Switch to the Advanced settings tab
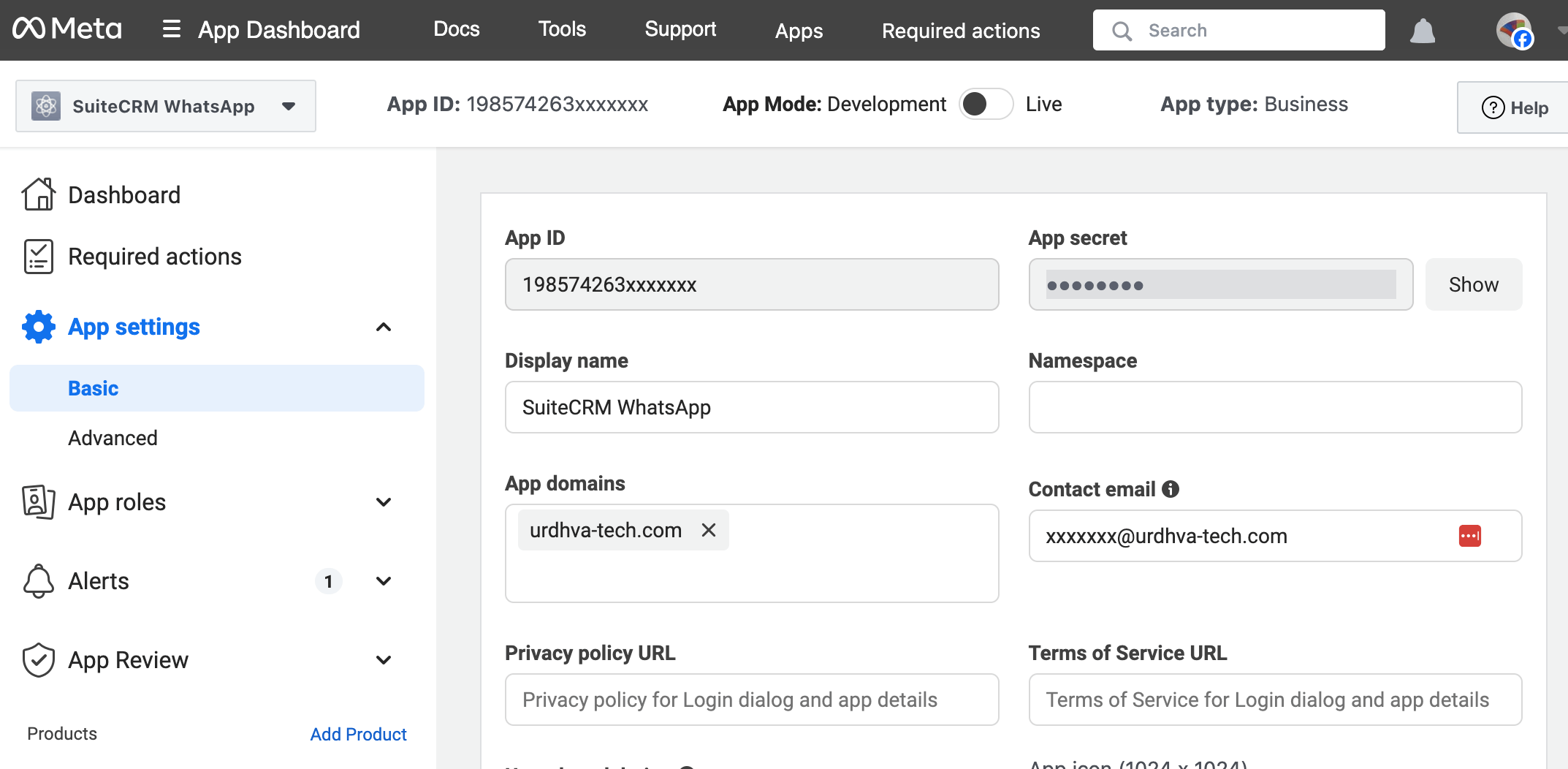This screenshot has width=1568, height=769. pos(113,438)
